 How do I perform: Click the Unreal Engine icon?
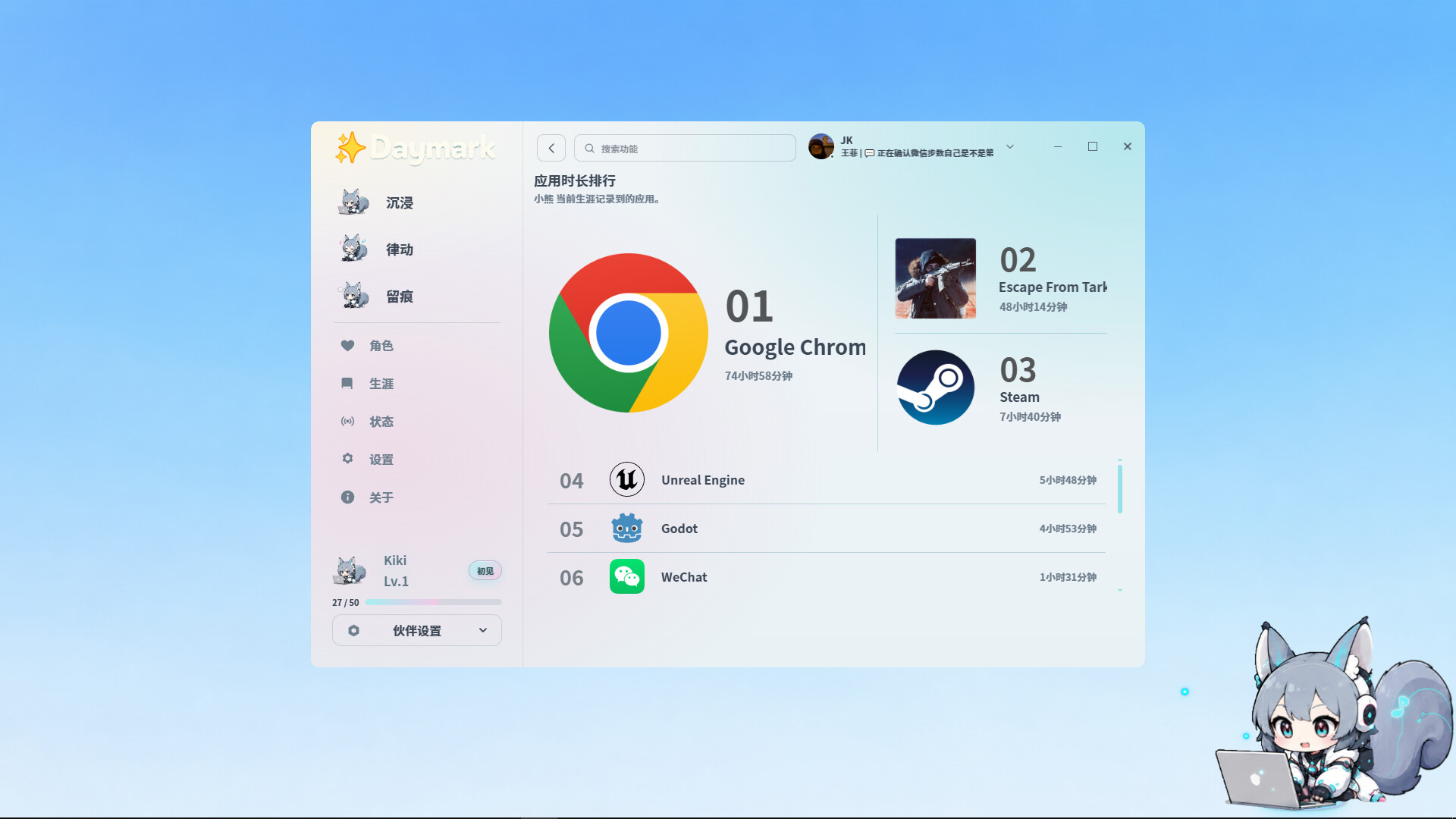[x=627, y=479]
